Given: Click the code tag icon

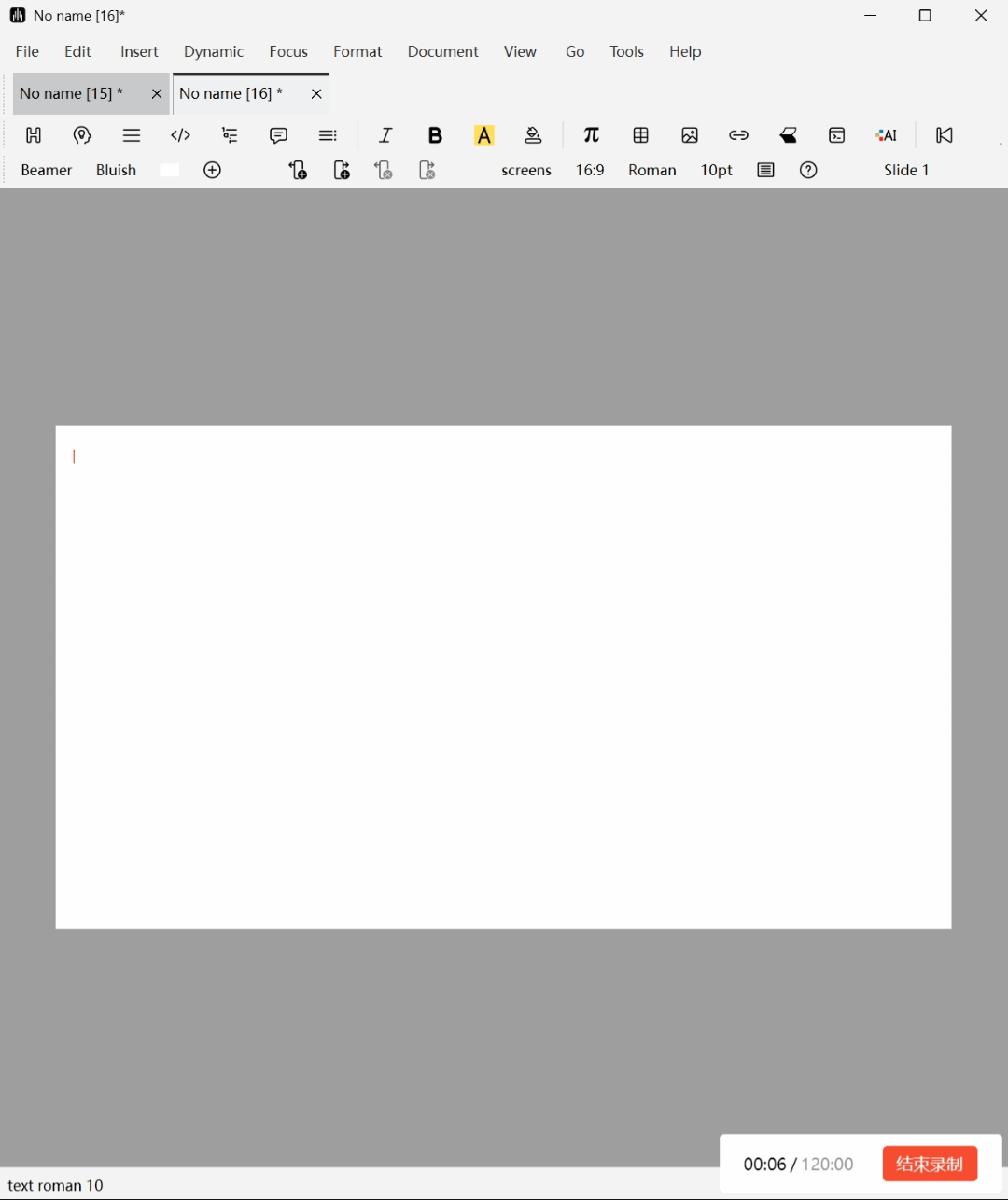Looking at the screenshot, I should (x=181, y=135).
